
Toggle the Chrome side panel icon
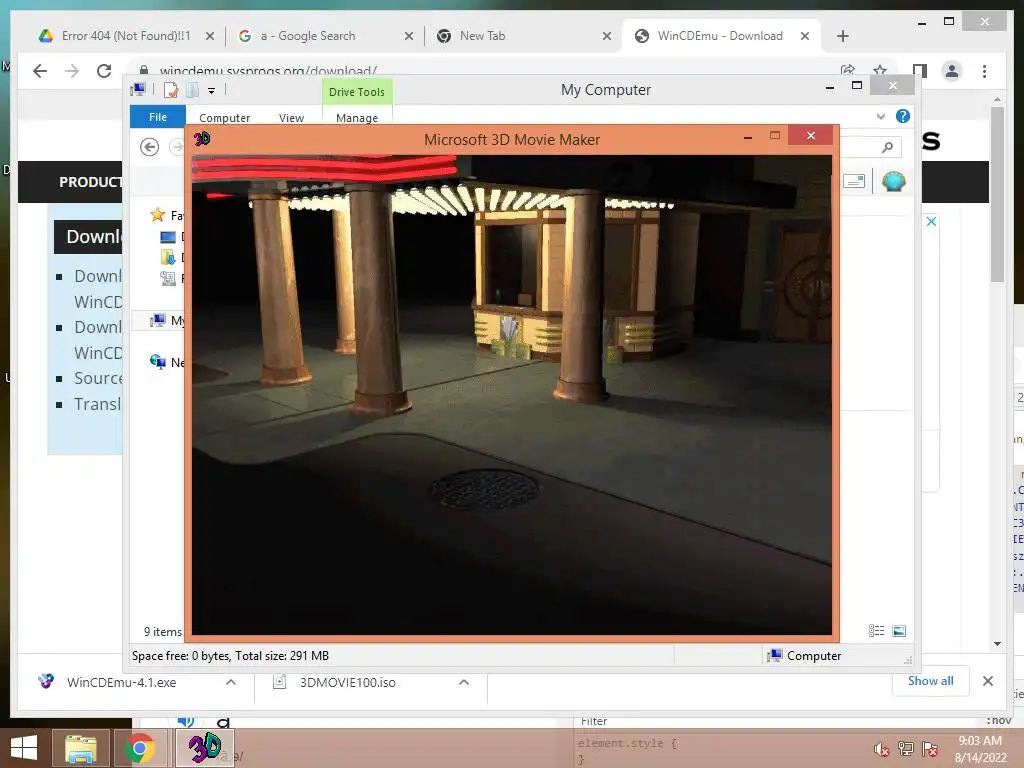click(x=920, y=71)
